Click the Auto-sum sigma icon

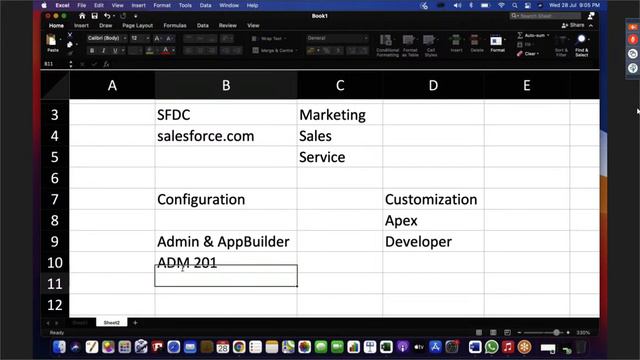click(x=520, y=36)
